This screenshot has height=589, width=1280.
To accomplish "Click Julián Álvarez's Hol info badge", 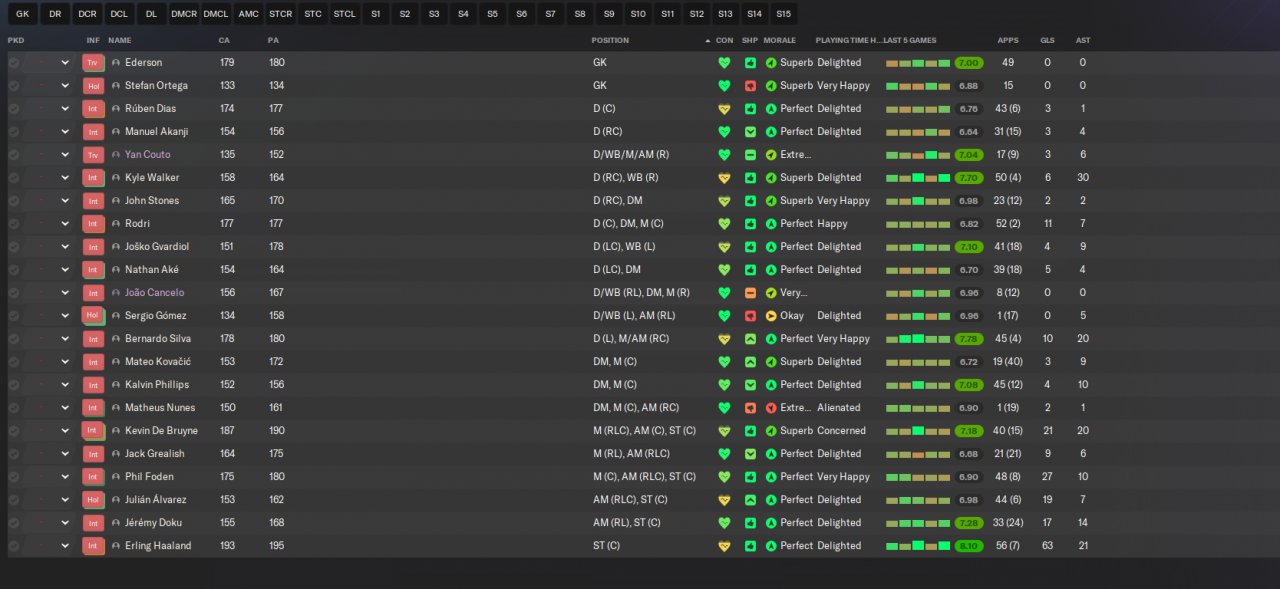I will click(93, 499).
